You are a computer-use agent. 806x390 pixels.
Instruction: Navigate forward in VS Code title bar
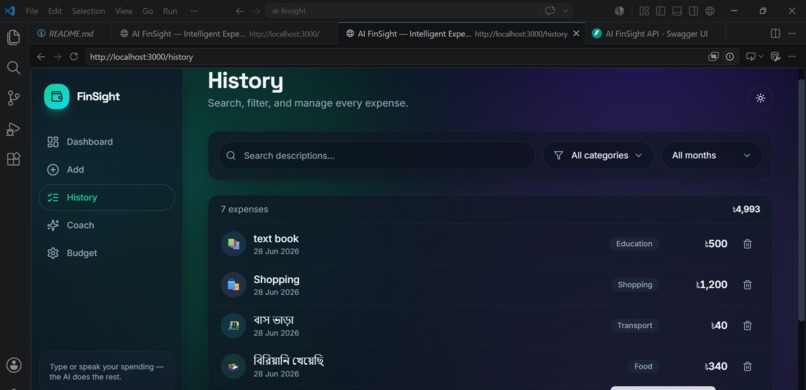[256, 11]
